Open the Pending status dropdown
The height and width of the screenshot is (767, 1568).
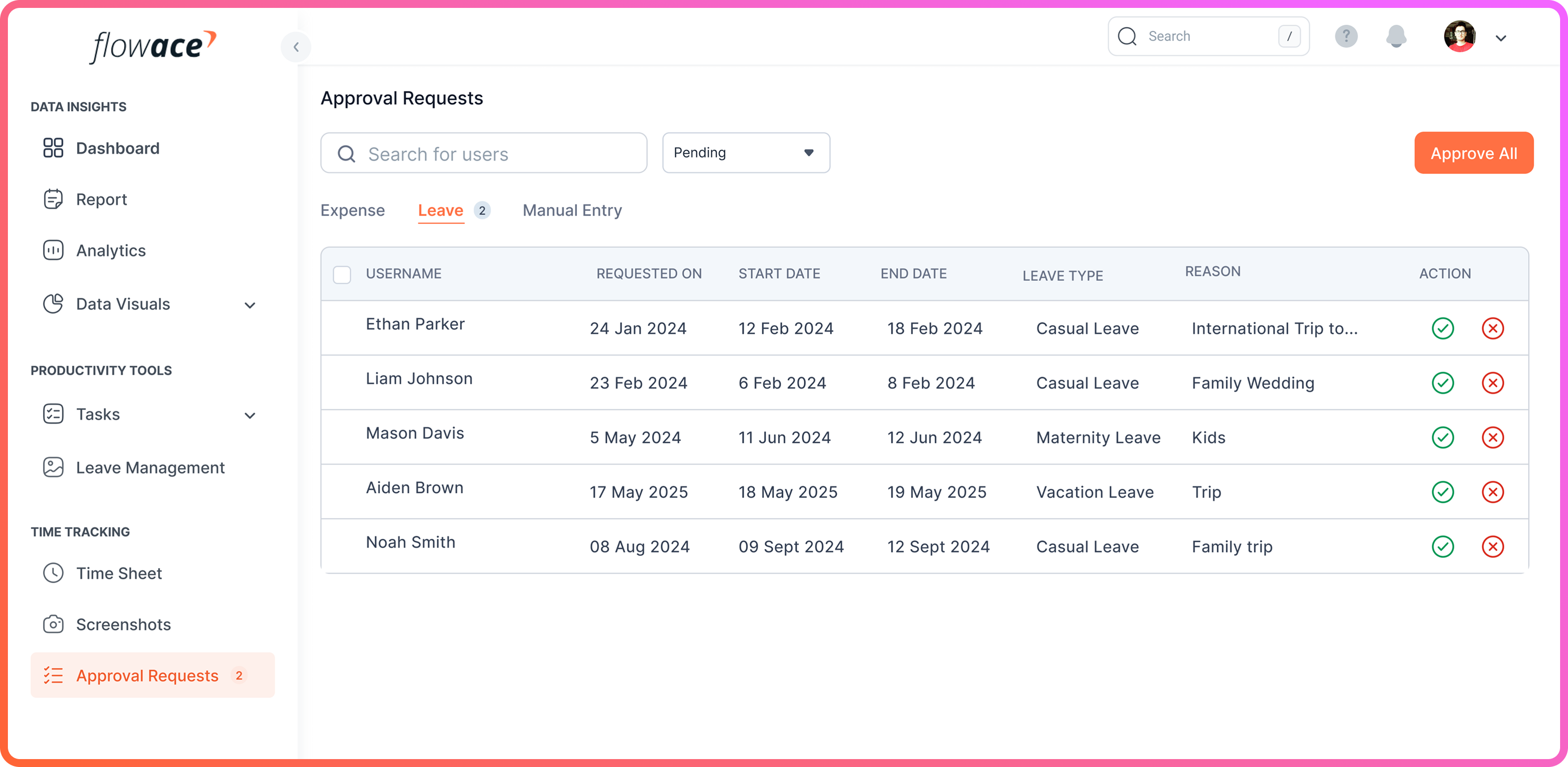(745, 153)
